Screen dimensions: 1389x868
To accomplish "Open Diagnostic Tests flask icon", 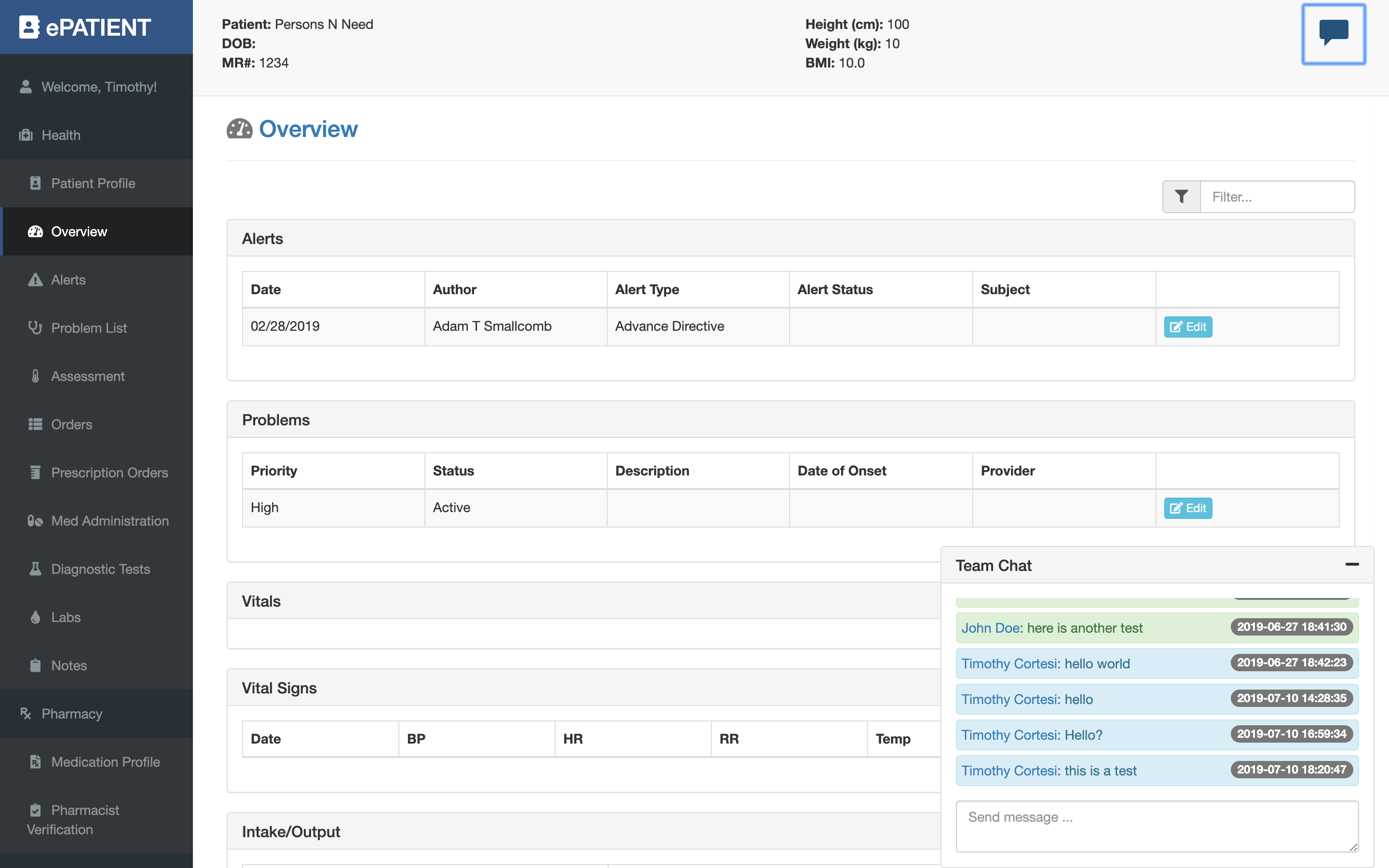I will (x=36, y=569).
